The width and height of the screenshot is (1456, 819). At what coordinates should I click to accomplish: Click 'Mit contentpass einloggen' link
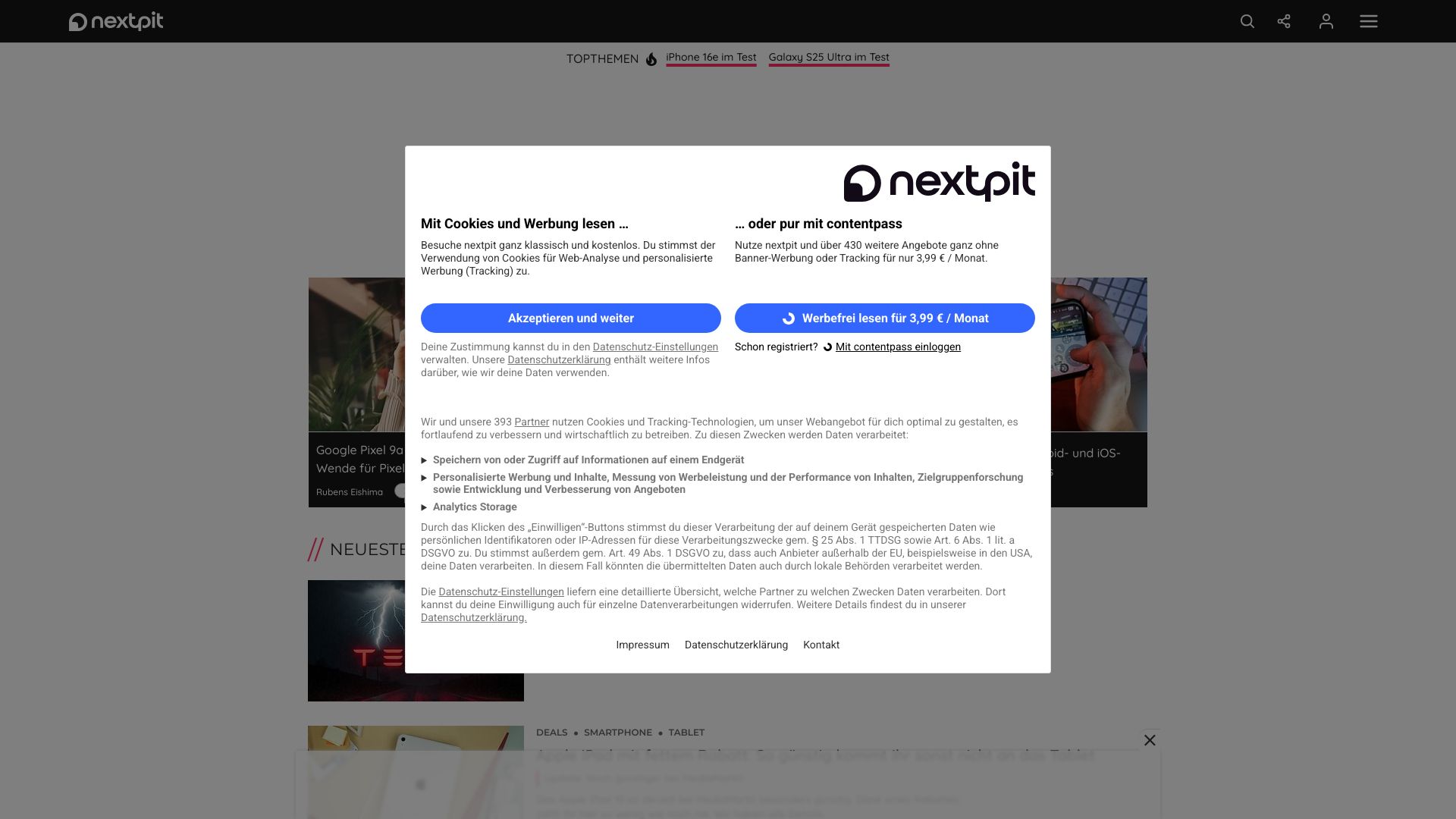897,347
